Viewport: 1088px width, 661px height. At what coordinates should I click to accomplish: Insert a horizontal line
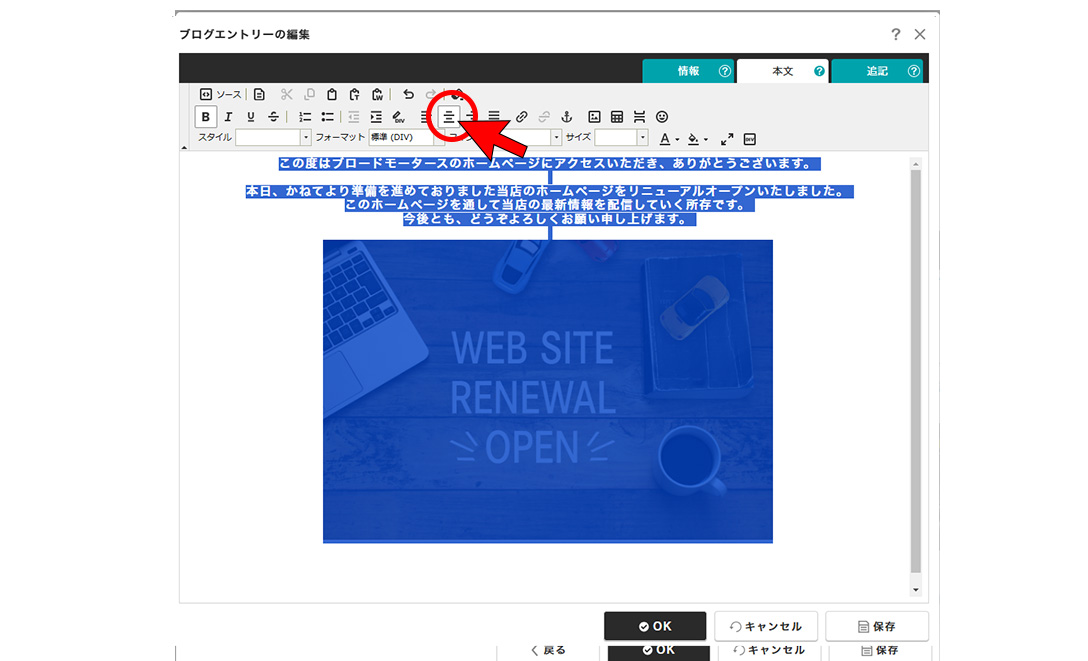pos(639,117)
